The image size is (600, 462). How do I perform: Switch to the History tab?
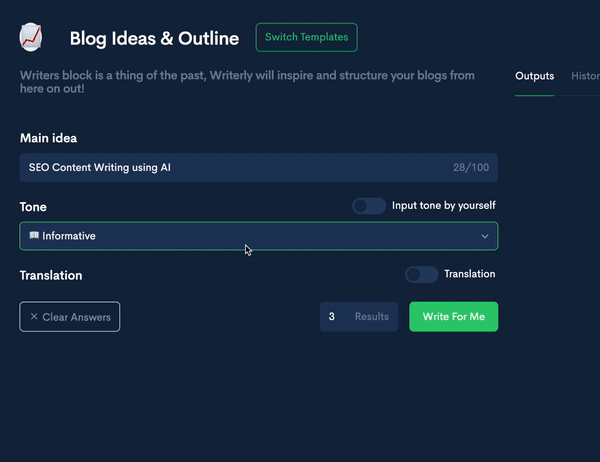coord(585,76)
